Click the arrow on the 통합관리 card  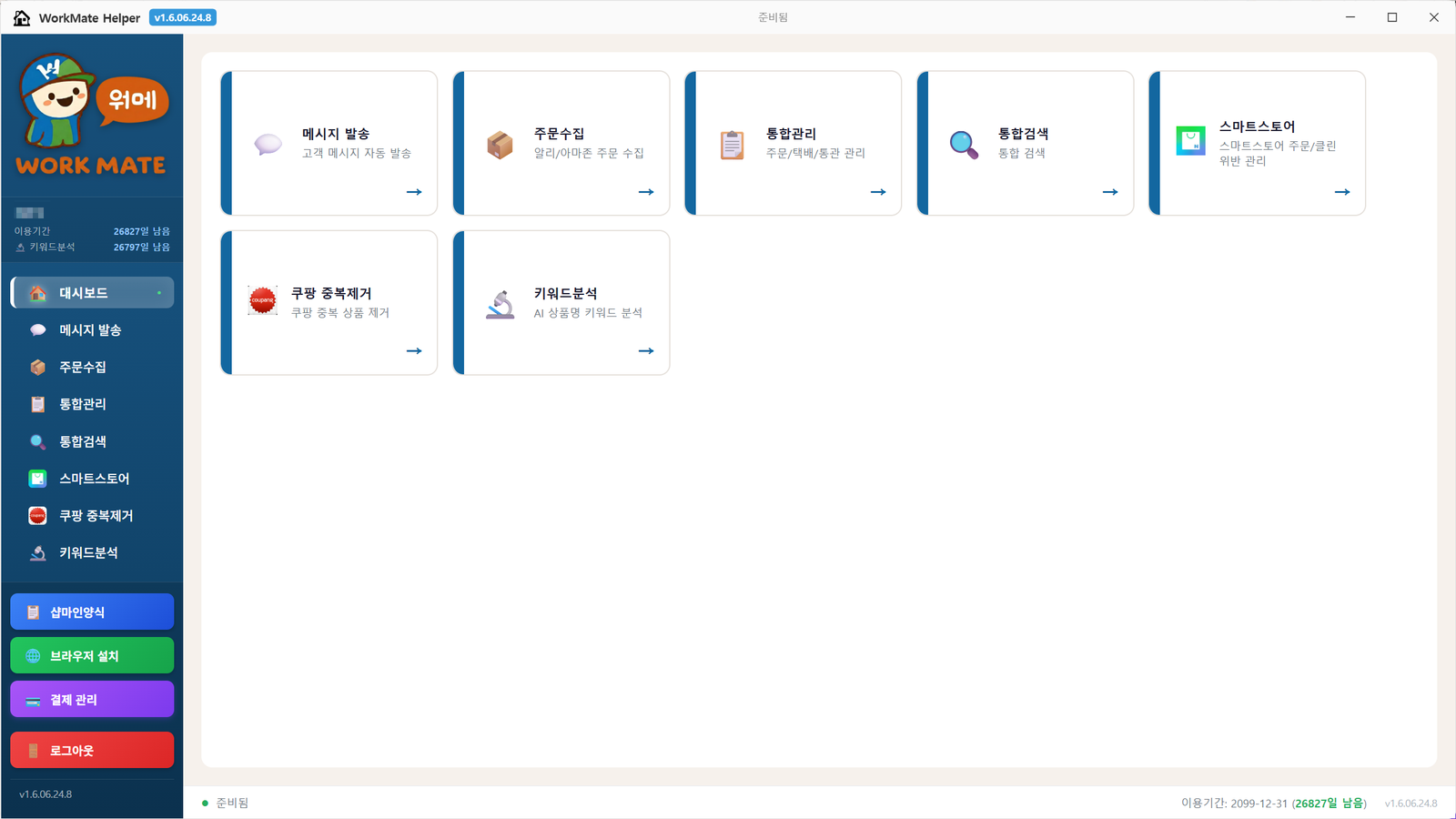point(878,192)
